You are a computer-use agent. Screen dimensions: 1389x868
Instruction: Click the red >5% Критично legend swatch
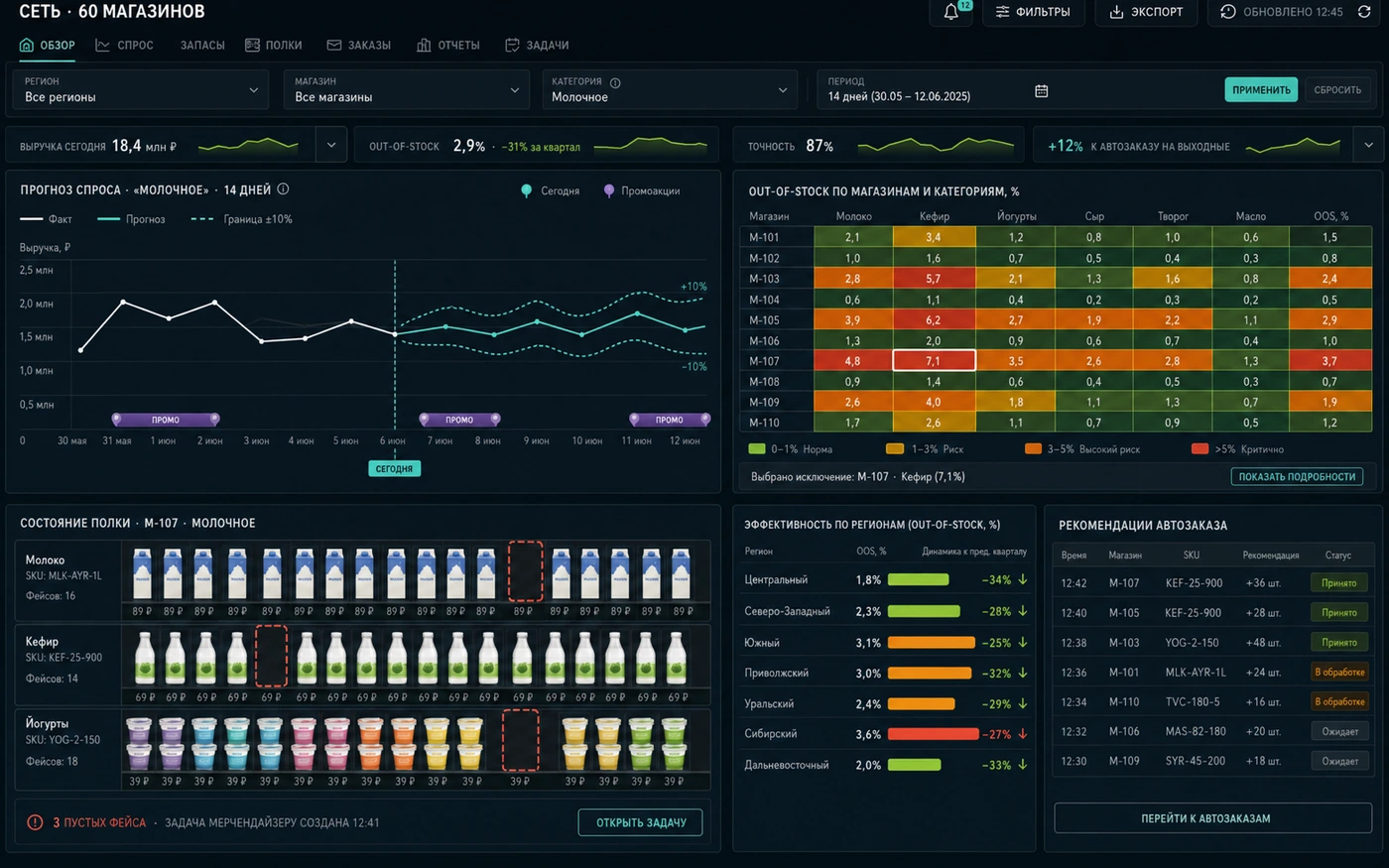click(1200, 449)
